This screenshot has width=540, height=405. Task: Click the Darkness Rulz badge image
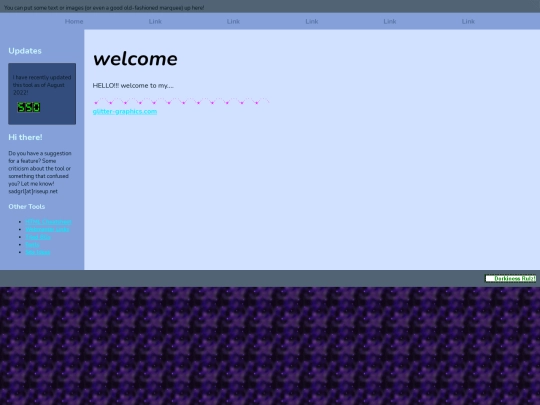(x=510, y=278)
